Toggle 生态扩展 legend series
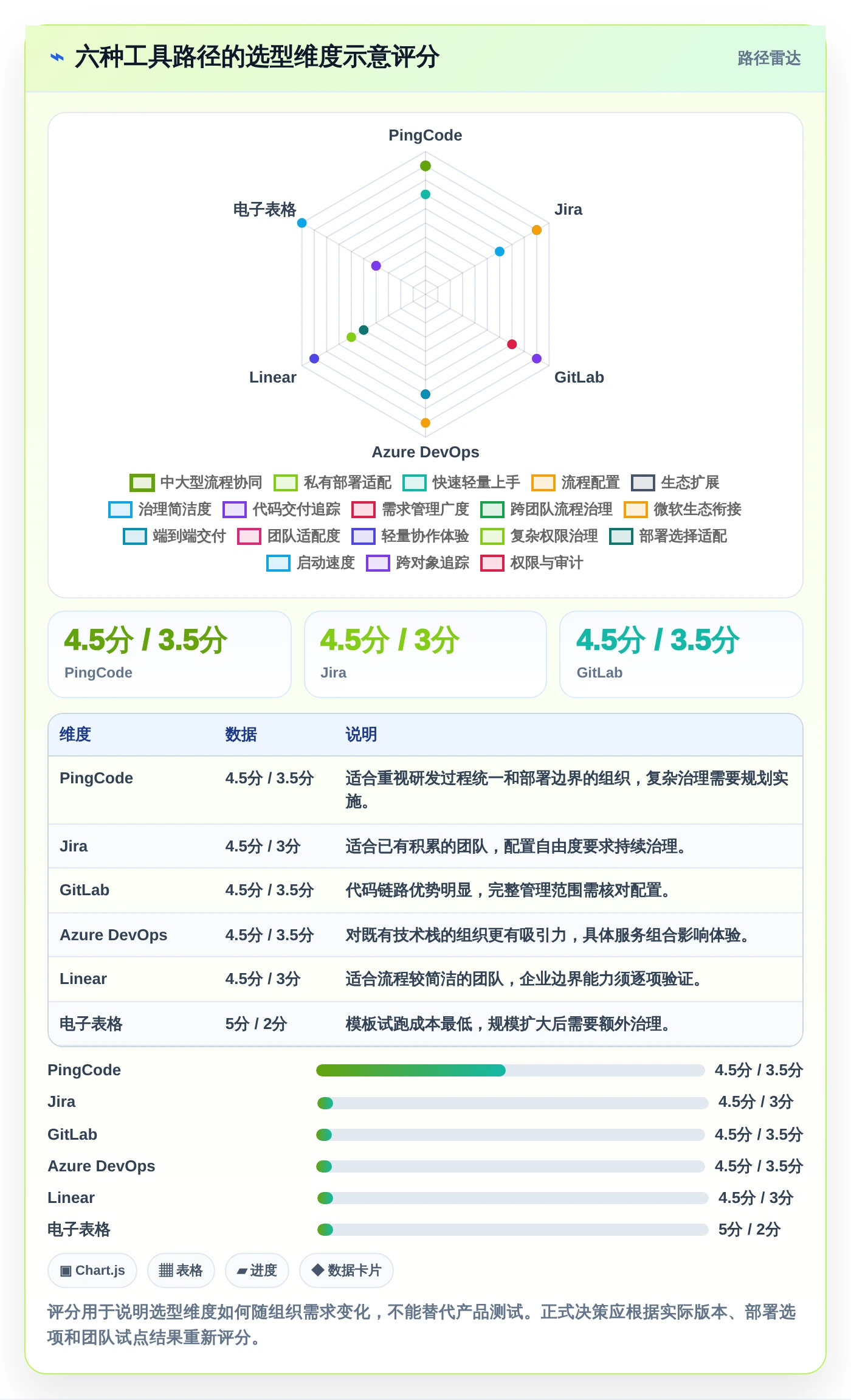Viewport: 851px width, 1400px height. (x=675, y=482)
